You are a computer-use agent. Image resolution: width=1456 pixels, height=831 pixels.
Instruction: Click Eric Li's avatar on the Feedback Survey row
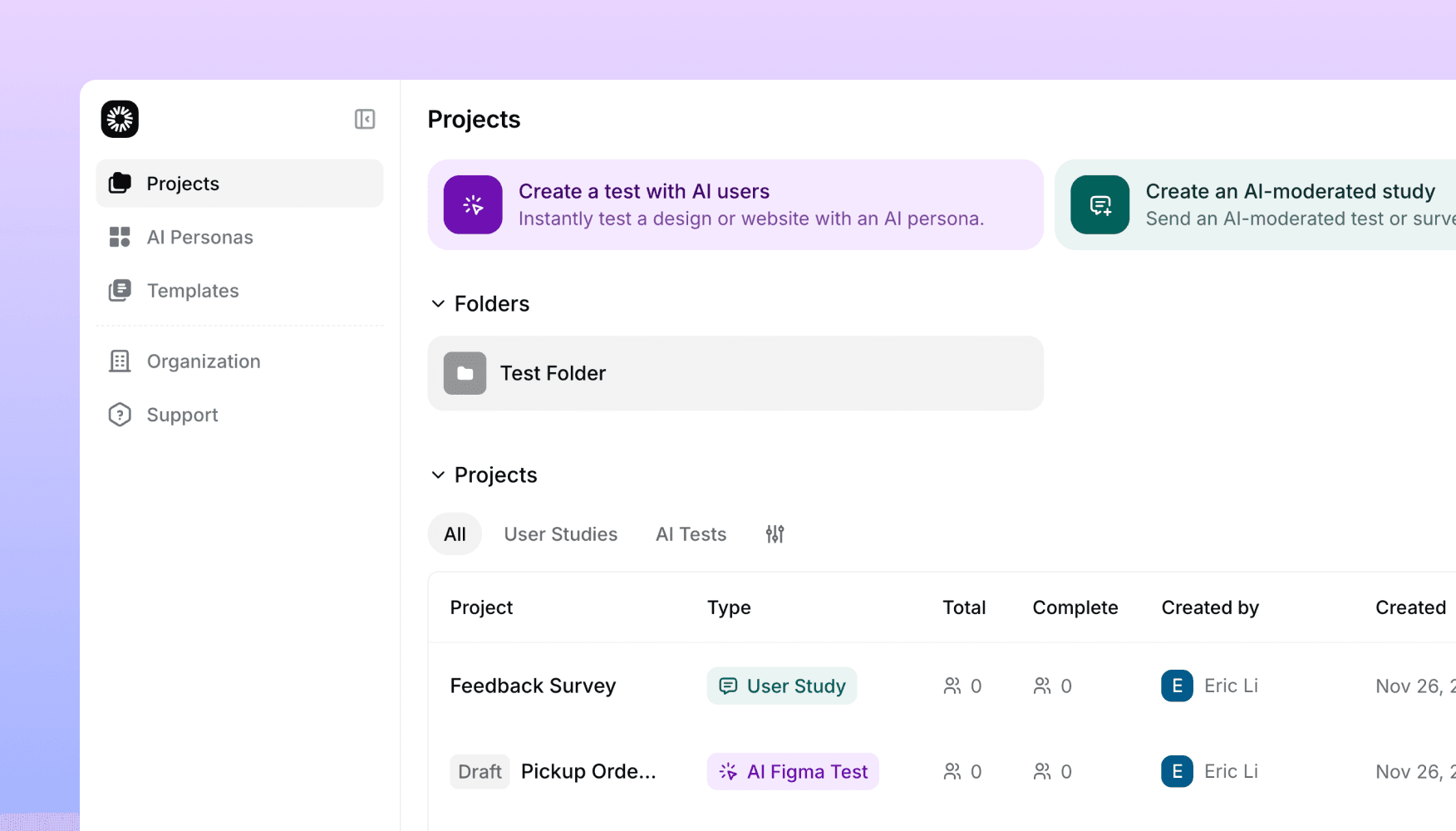[1177, 686]
